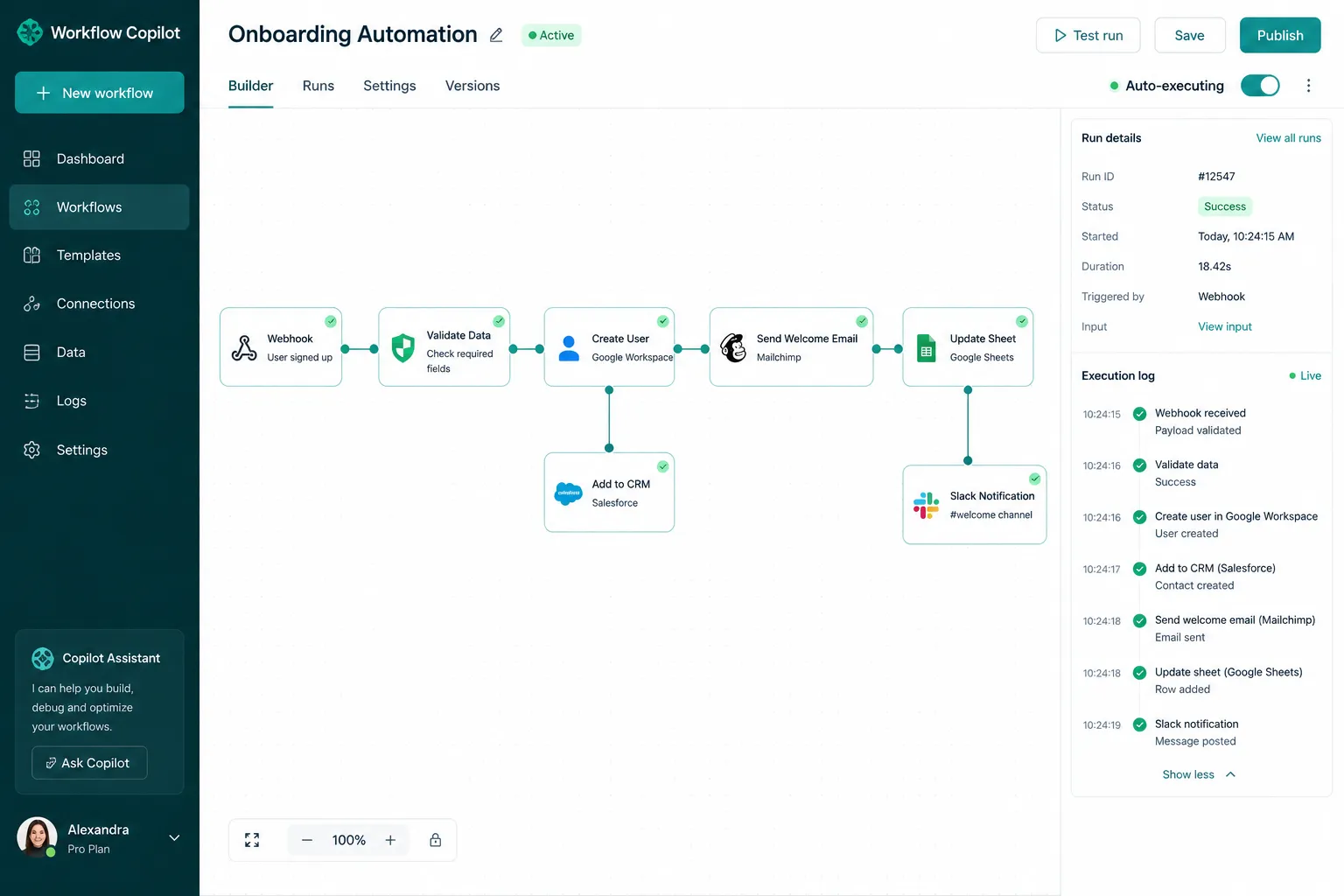Click the Workflow Copilot logo icon
This screenshot has height=896, width=1344.
[x=30, y=32]
